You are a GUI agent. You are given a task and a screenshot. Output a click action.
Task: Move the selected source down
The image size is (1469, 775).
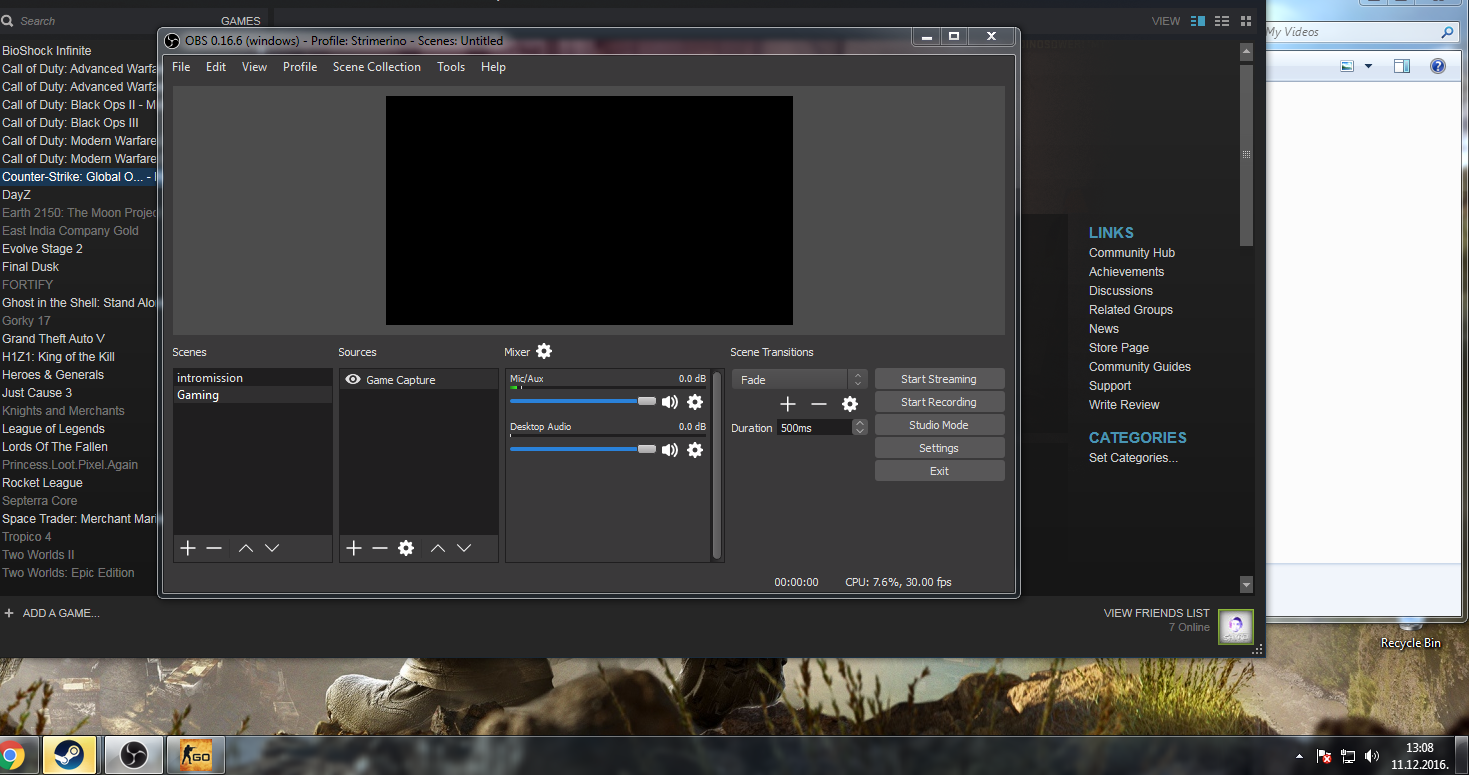tap(464, 548)
